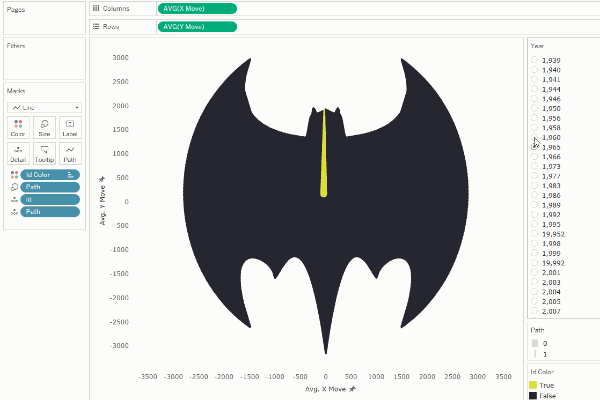Select year 2,003 radio button
The image size is (600, 400).
point(535,282)
